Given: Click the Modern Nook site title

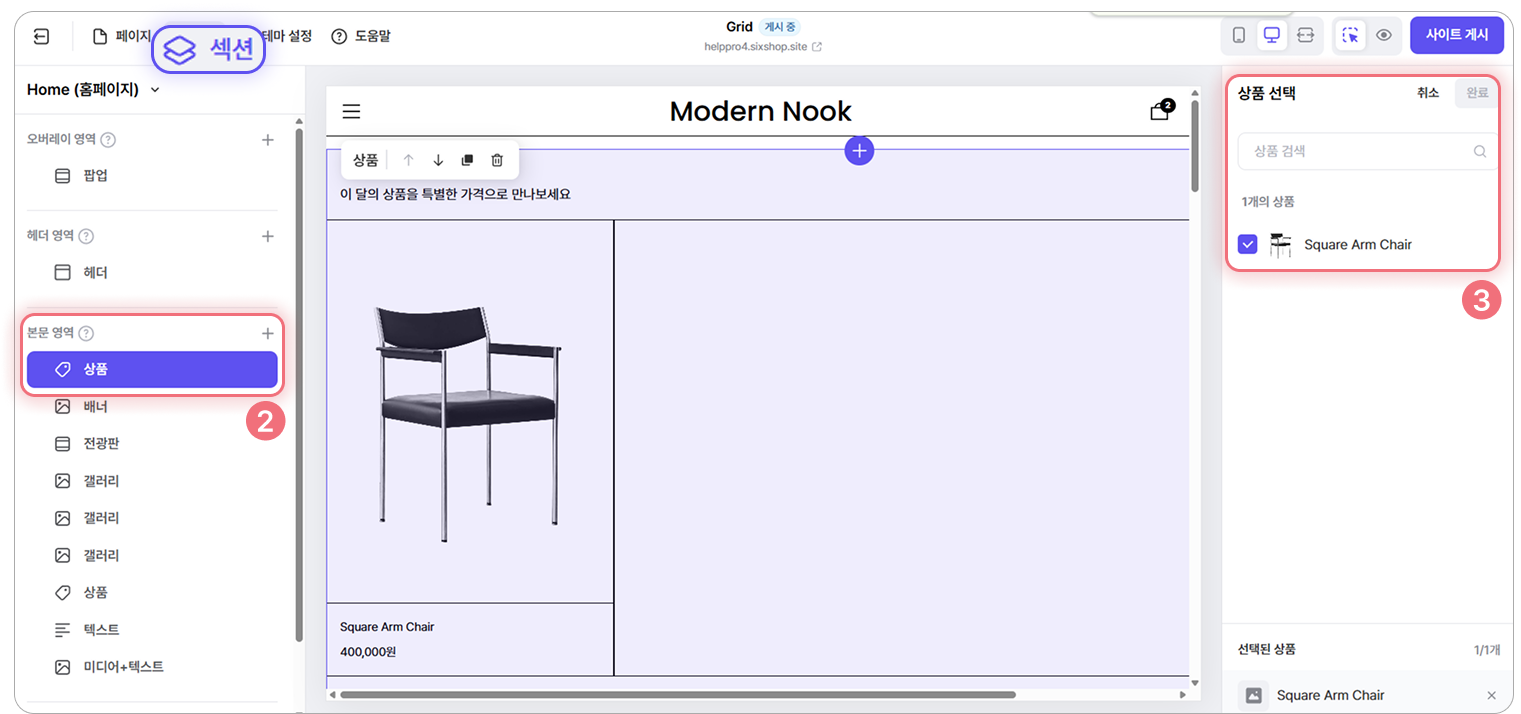Looking at the screenshot, I should pyautogui.click(x=760, y=111).
